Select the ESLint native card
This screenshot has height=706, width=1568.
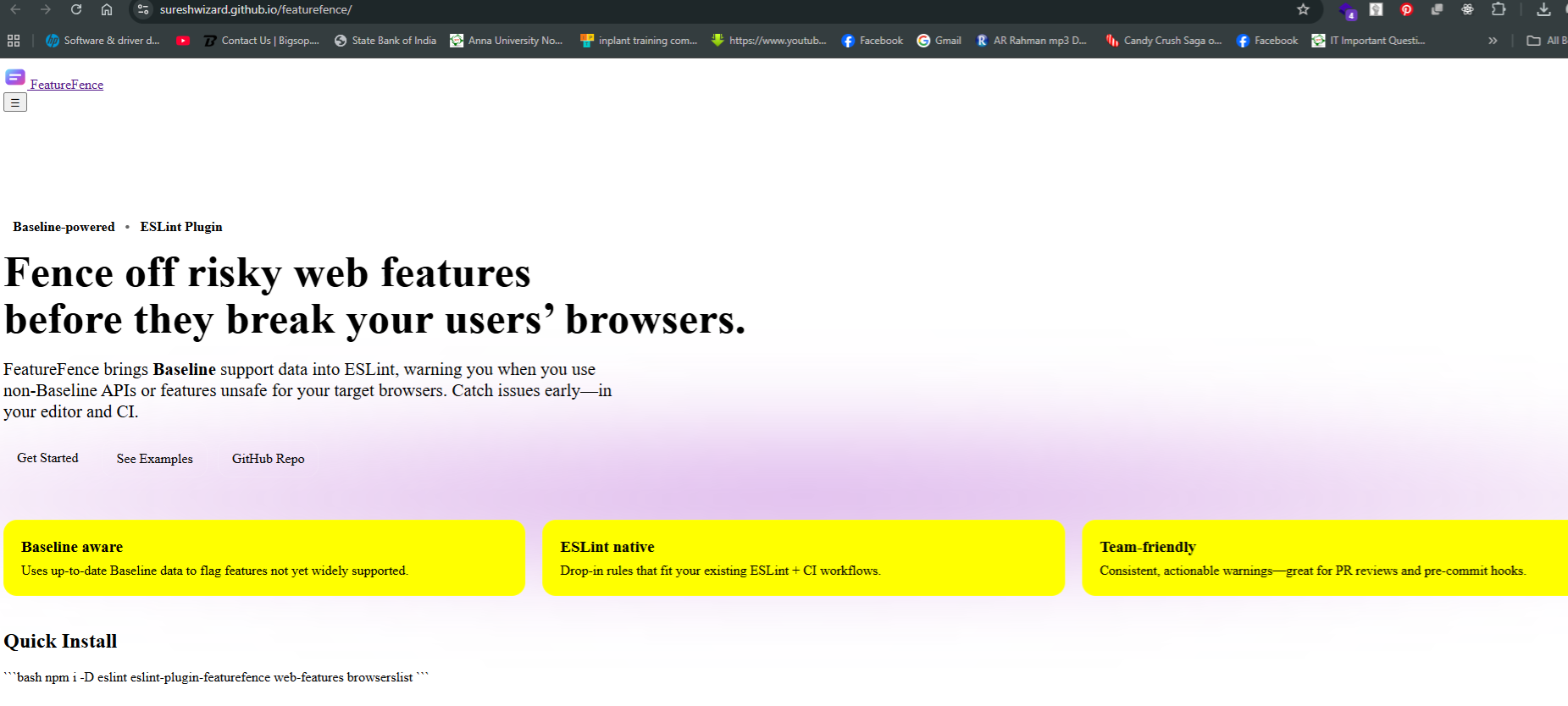pyautogui.click(x=803, y=558)
